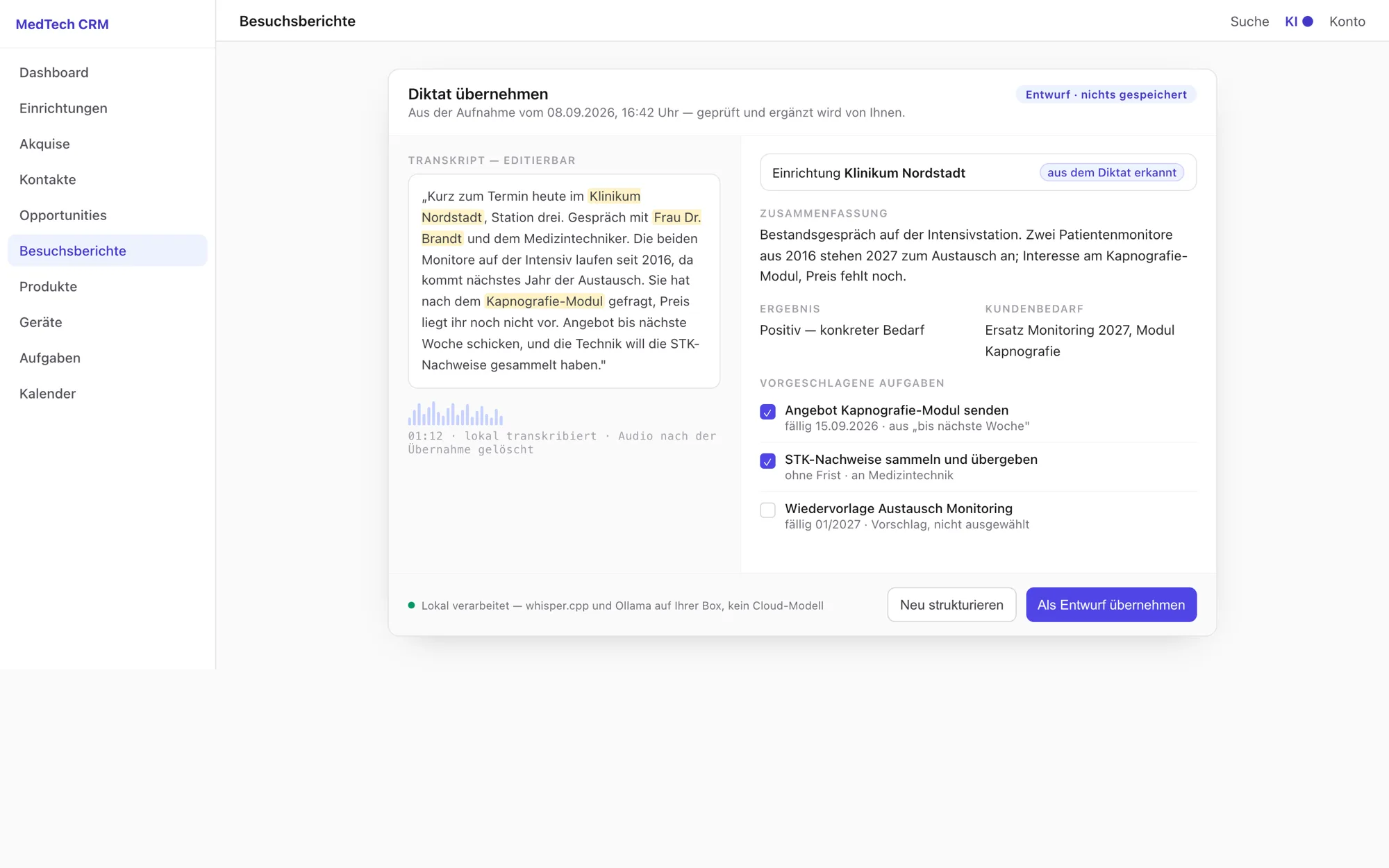Viewport: 1389px width, 868px height.
Task: Click the audio waveform visualization
Action: 456,414
